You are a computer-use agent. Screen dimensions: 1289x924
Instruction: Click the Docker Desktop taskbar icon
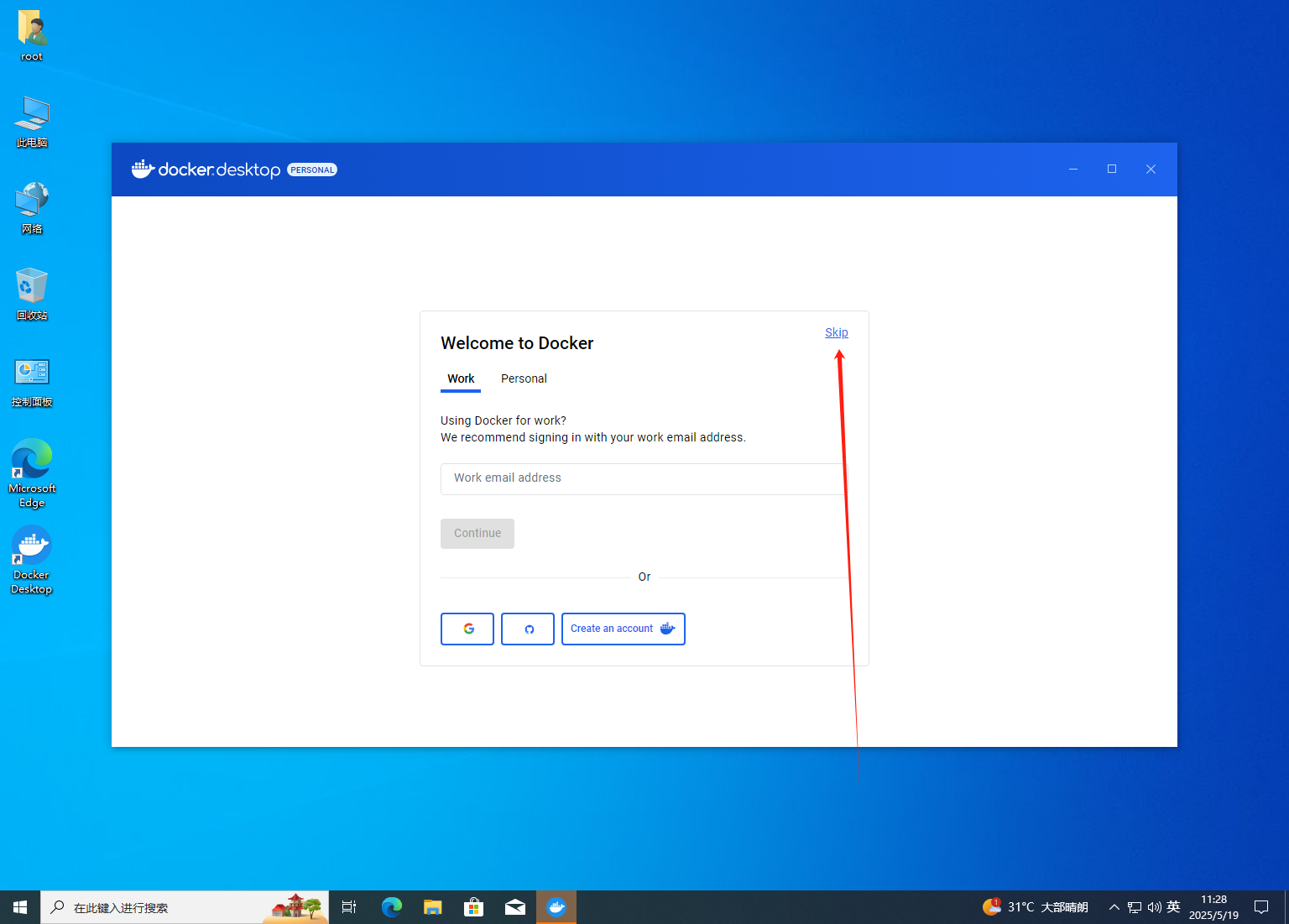click(x=556, y=907)
